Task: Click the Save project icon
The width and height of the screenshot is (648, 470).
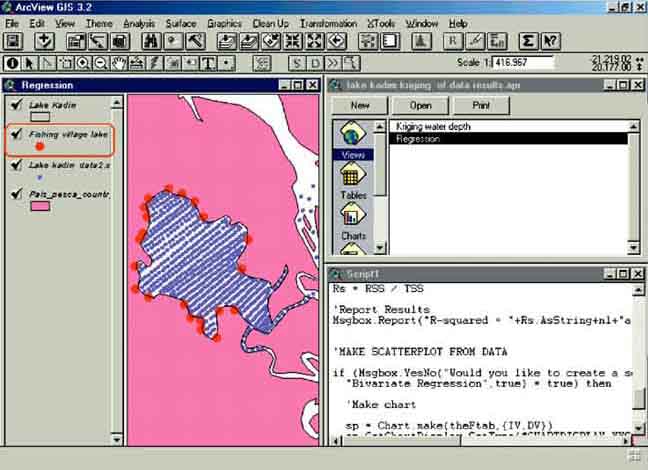Action: click(14, 42)
